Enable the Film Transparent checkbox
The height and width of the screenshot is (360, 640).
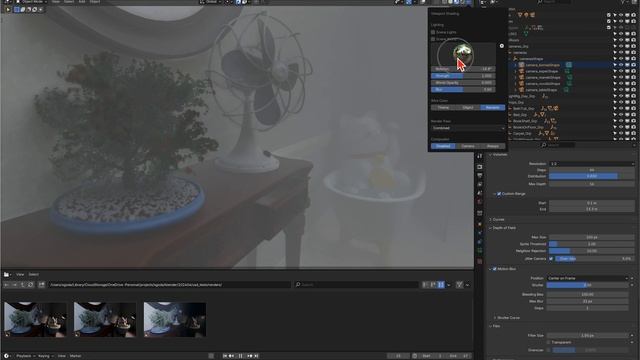tap(548, 342)
